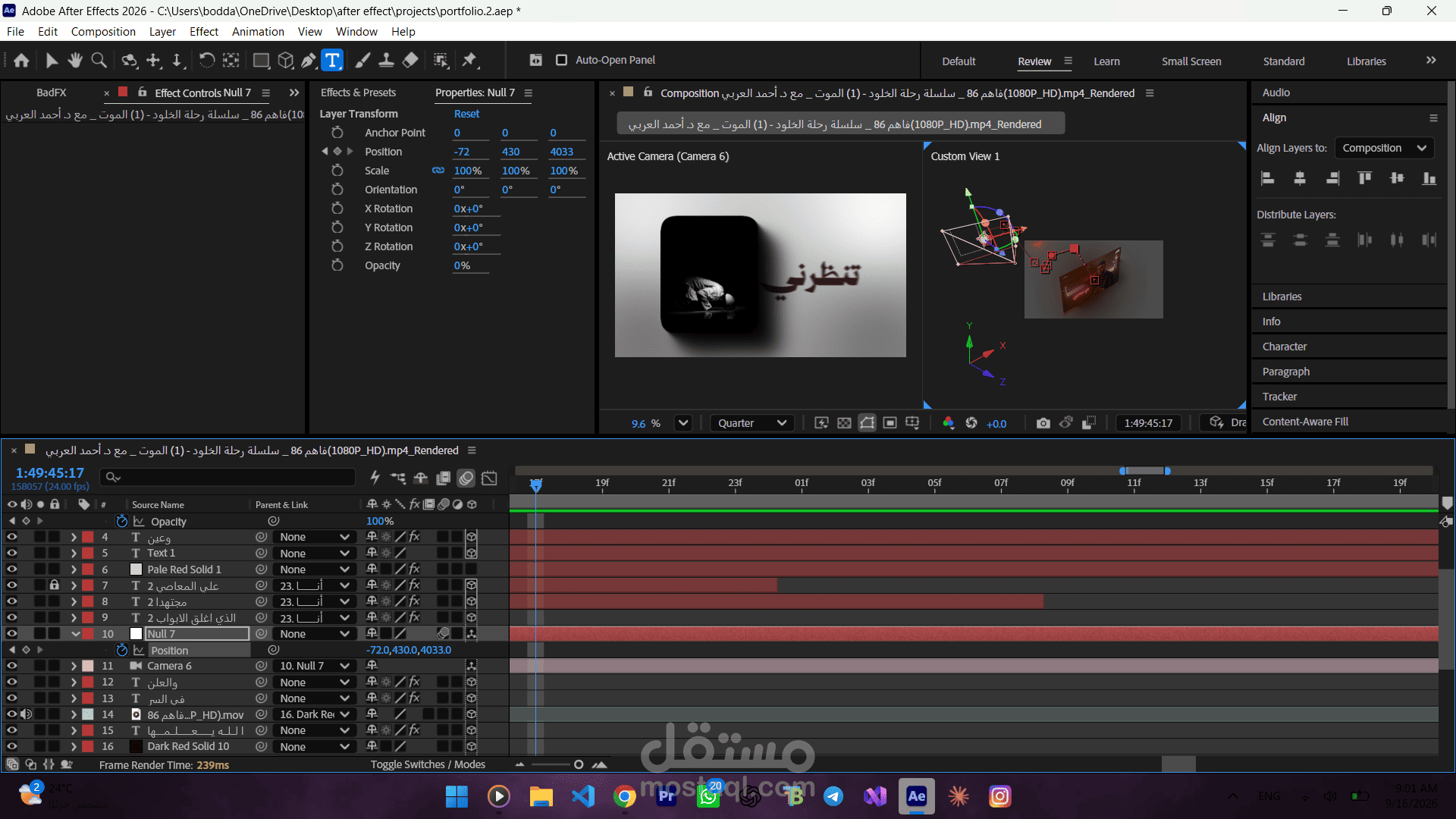
Task: Click the timeline layer search field
Action: click(x=227, y=477)
